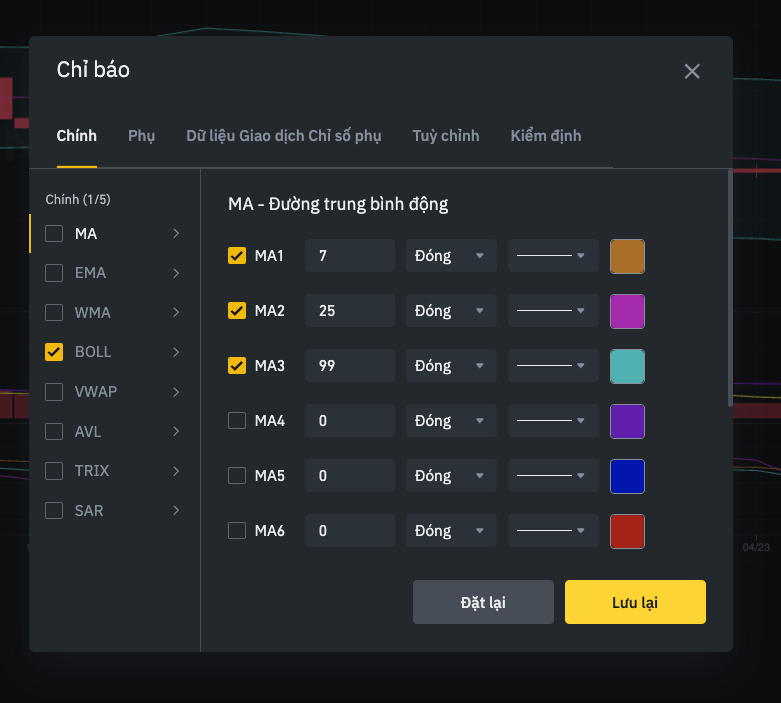Click the MA2 period field showing 25

pyautogui.click(x=350, y=310)
